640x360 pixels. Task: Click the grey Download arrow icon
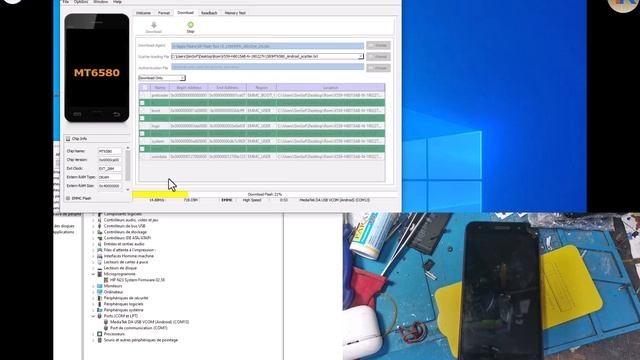point(154,25)
